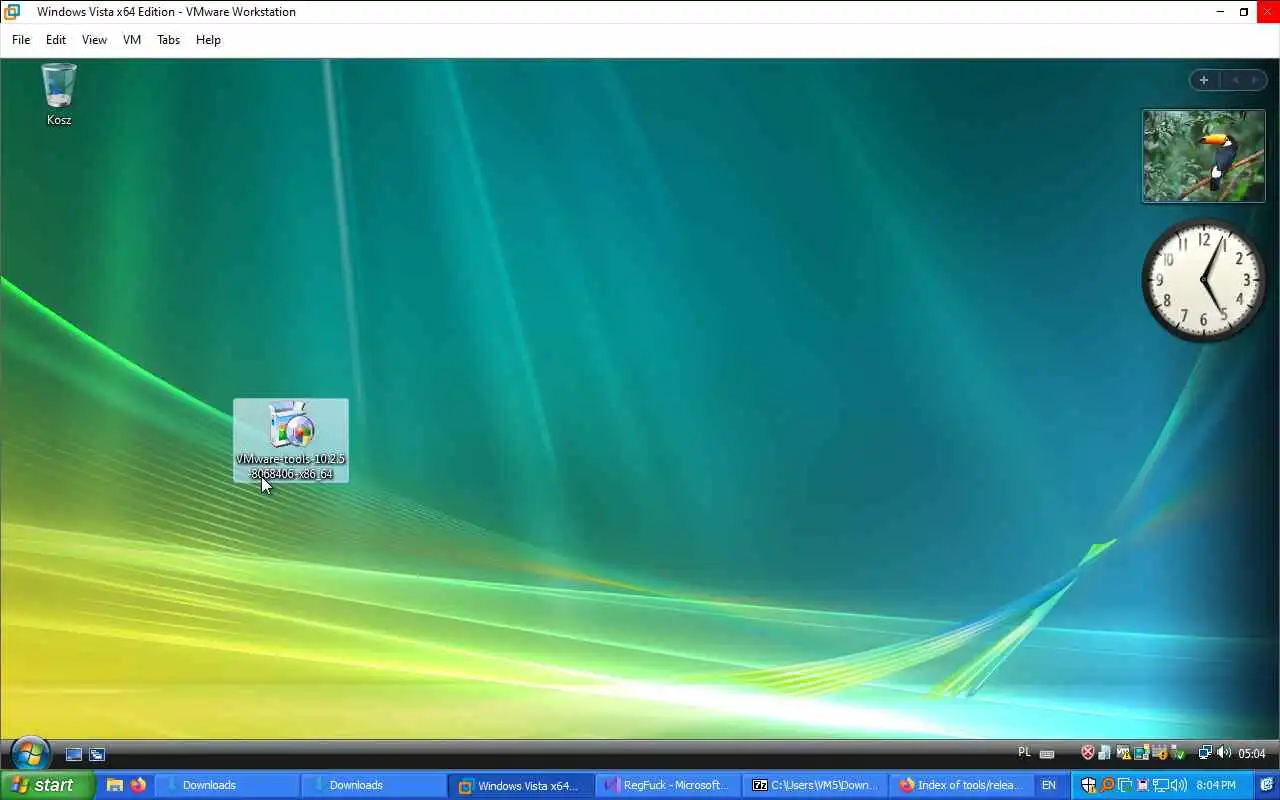The height and width of the screenshot is (800, 1280).
Task: Open the Tabs menu
Action: pyautogui.click(x=168, y=40)
